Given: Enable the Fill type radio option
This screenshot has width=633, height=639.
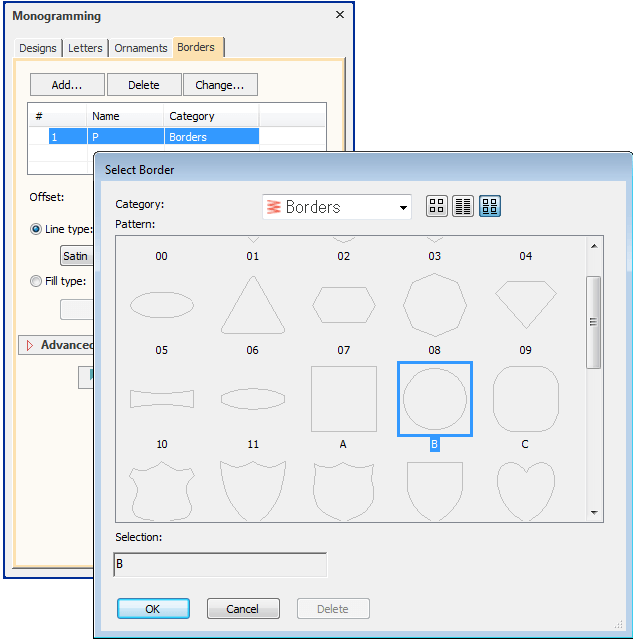Looking at the screenshot, I should point(36,281).
